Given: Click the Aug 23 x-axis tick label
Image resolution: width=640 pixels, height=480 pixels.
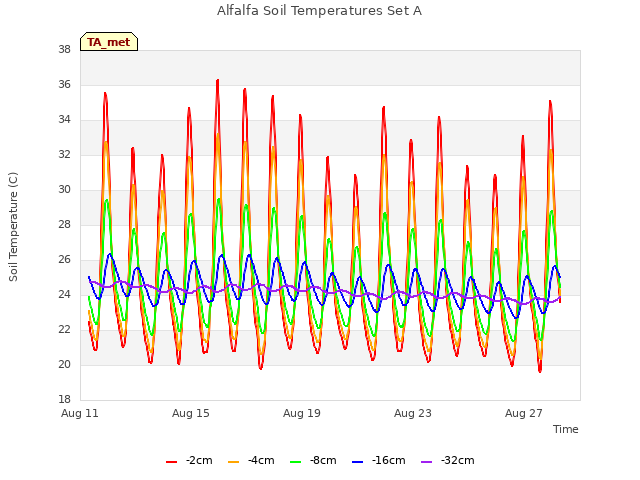Looking at the screenshot, I should [413, 413].
